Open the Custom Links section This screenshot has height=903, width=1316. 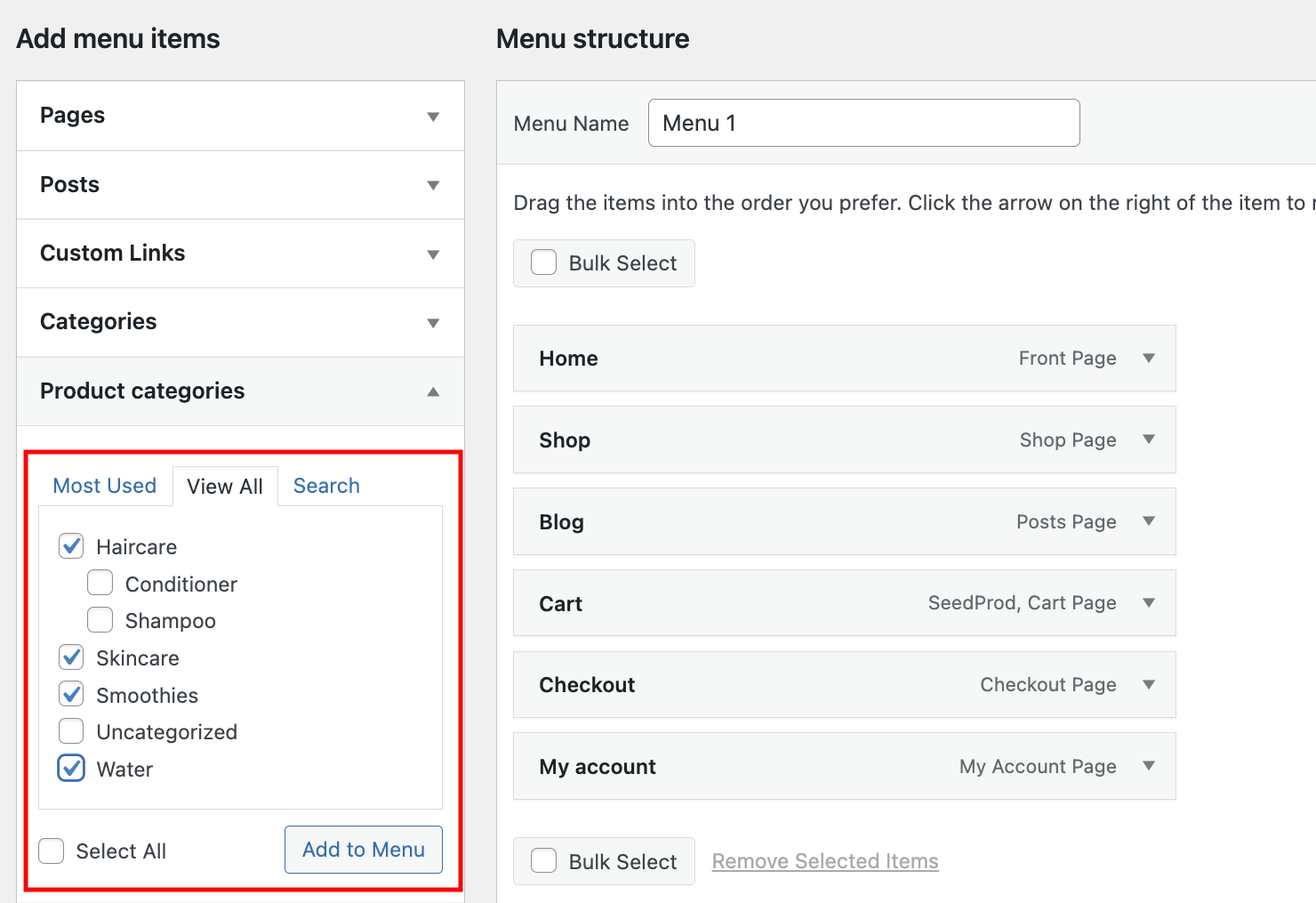[x=433, y=254]
